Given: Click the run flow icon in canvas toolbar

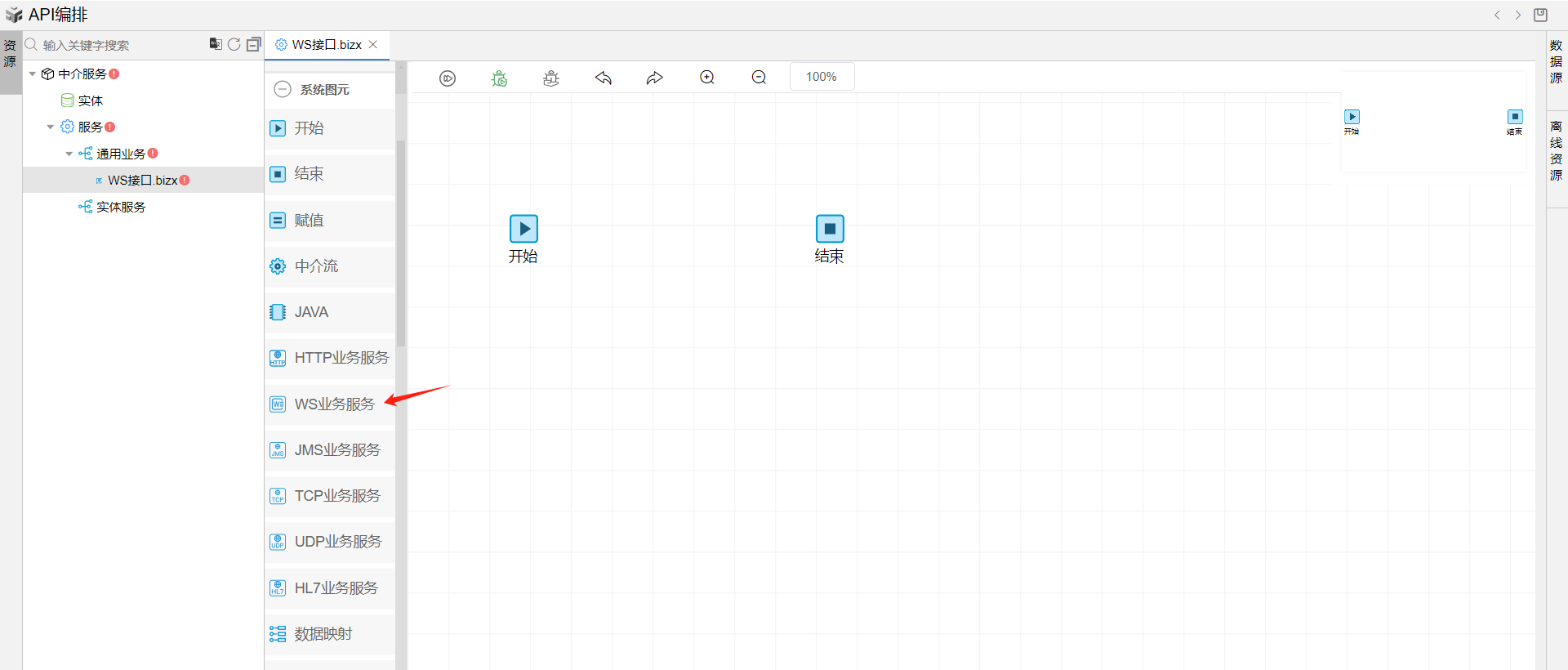Looking at the screenshot, I should pos(447,78).
